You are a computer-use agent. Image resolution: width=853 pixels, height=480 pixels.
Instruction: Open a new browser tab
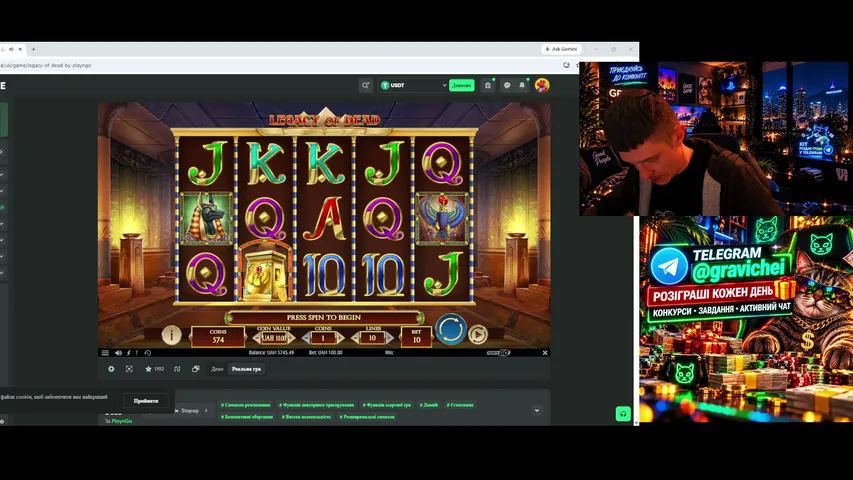click(x=33, y=49)
